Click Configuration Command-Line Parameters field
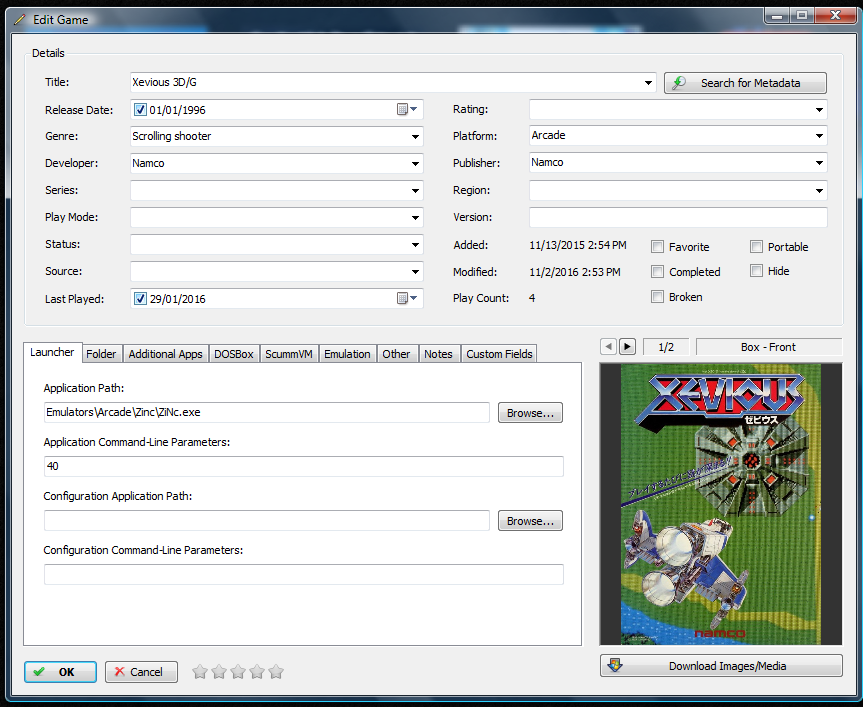Image resolution: width=863 pixels, height=707 pixels. 304,574
